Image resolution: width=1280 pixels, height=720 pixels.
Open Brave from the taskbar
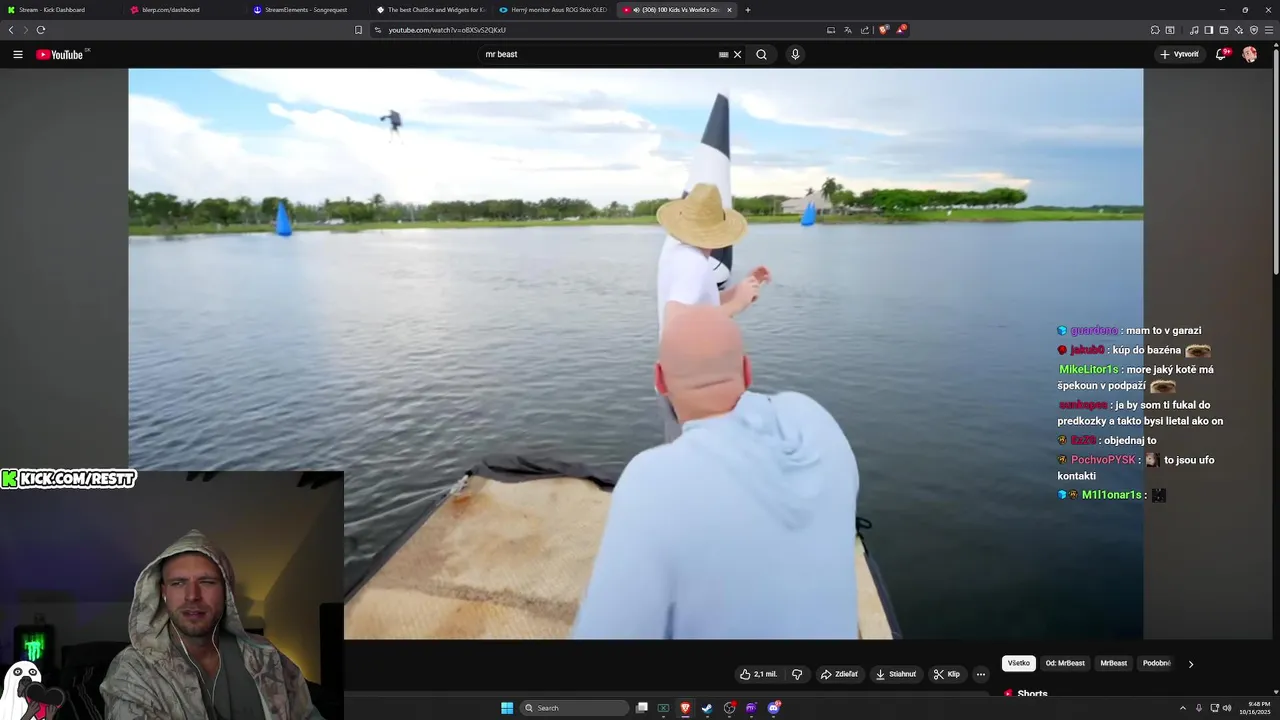[685, 708]
